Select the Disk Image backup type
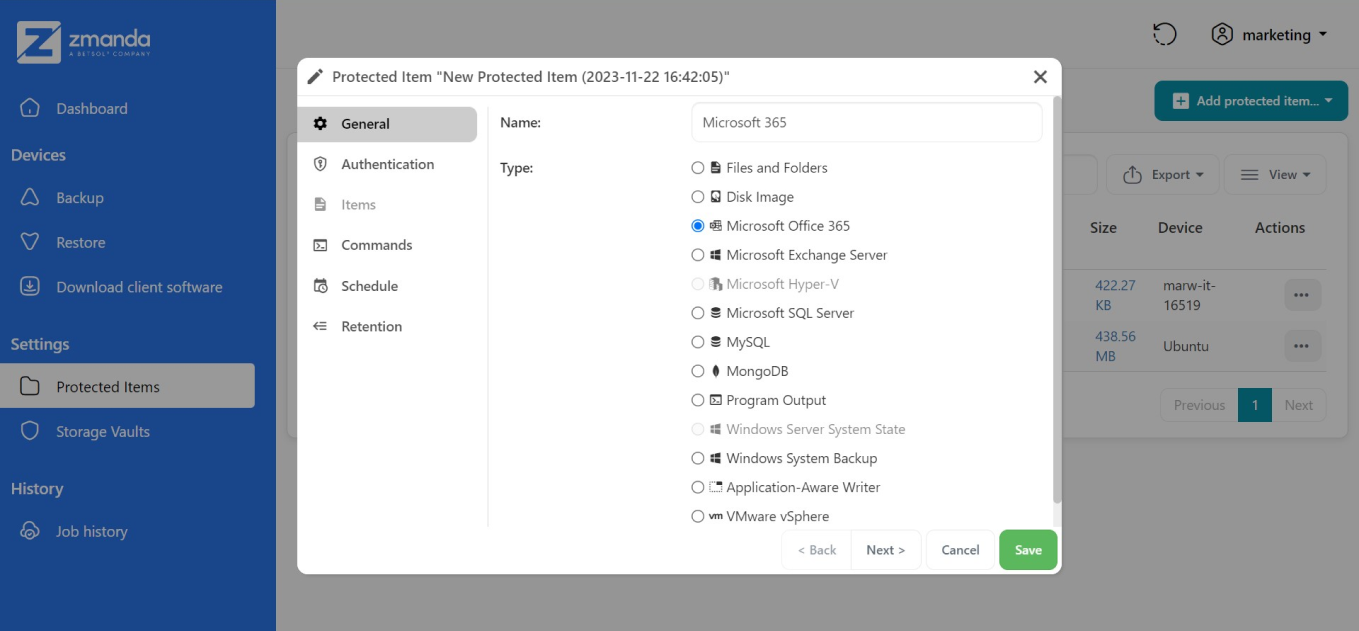This screenshot has height=631, width=1359. pyautogui.click(x=697, y=197)
